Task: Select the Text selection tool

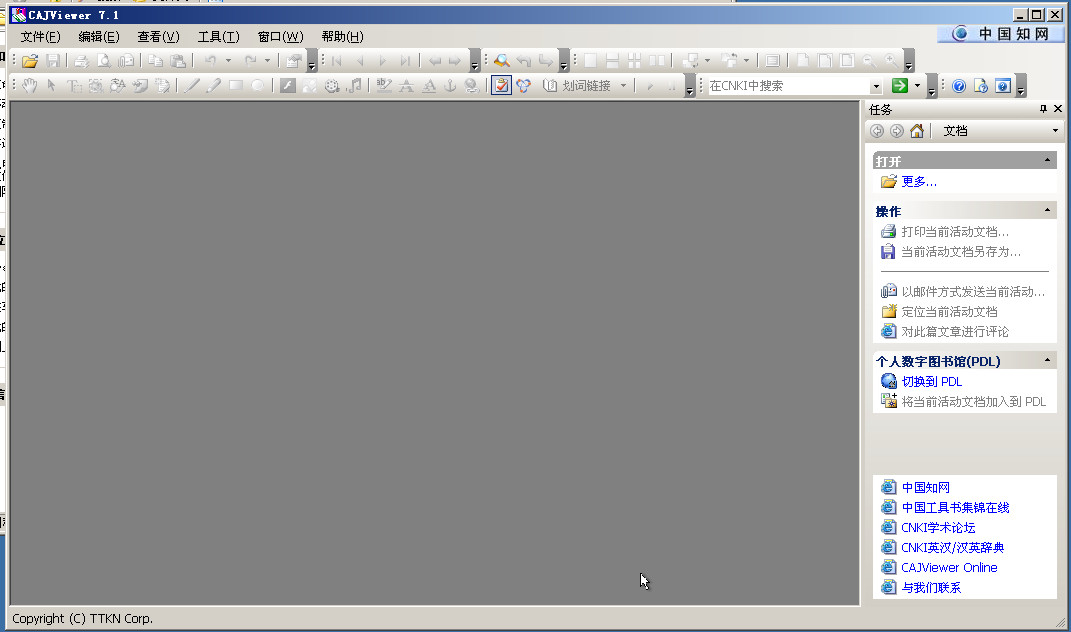Action: tap(73, 85)
